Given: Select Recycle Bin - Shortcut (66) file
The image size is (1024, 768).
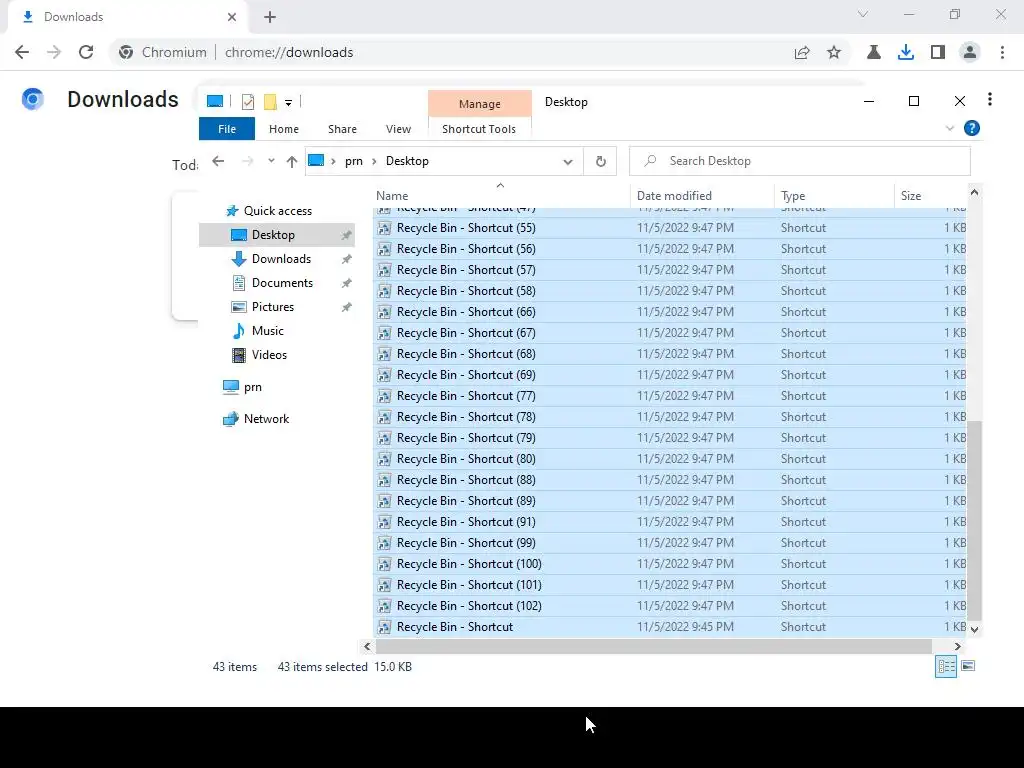Looking at the screenshot, I should click(x=670, y=312).
